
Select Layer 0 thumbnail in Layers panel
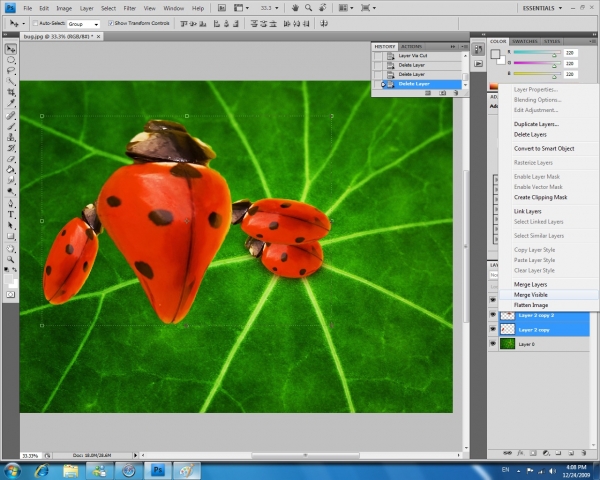point(507,344)
